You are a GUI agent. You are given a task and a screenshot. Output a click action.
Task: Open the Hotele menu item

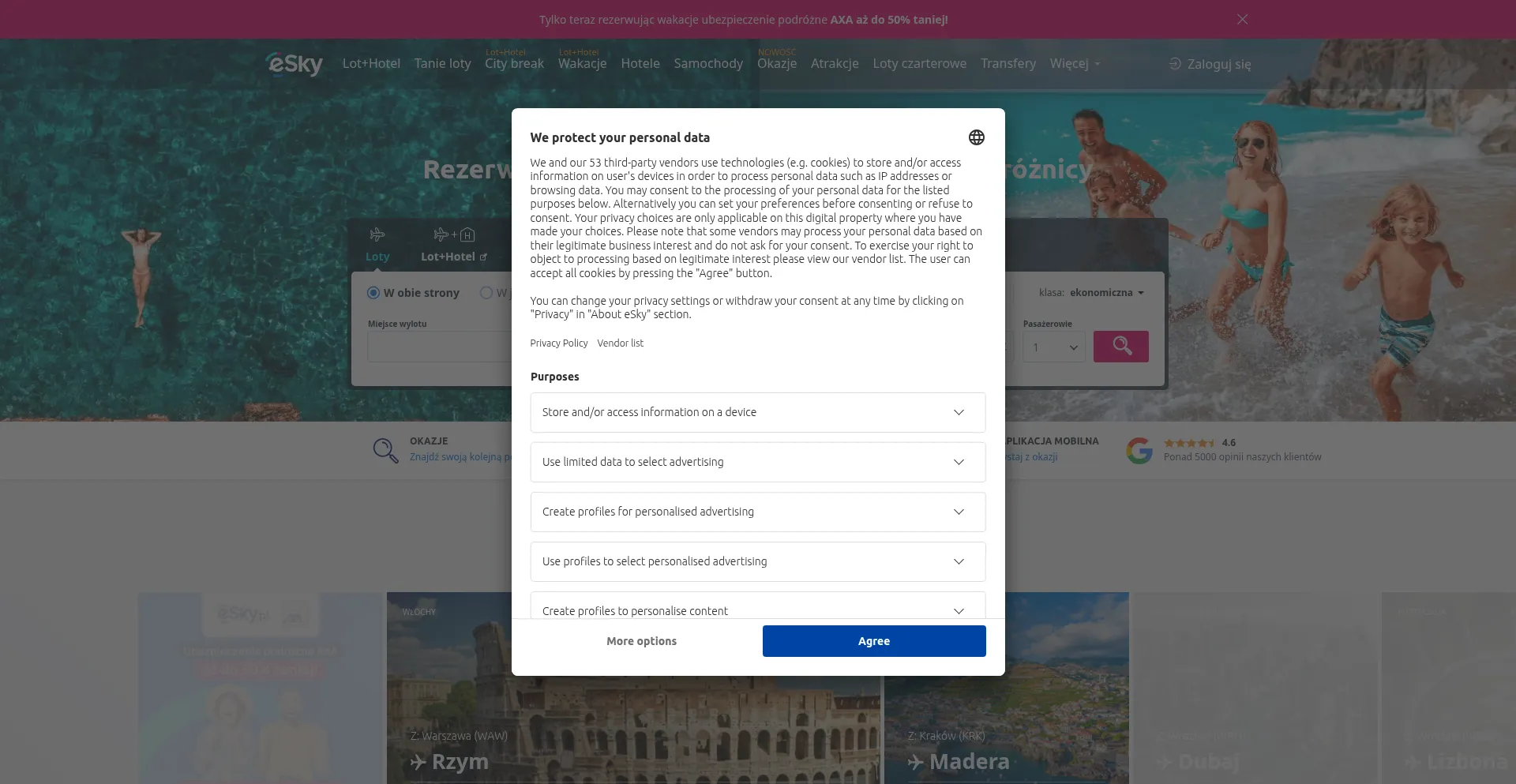point(640,63)
